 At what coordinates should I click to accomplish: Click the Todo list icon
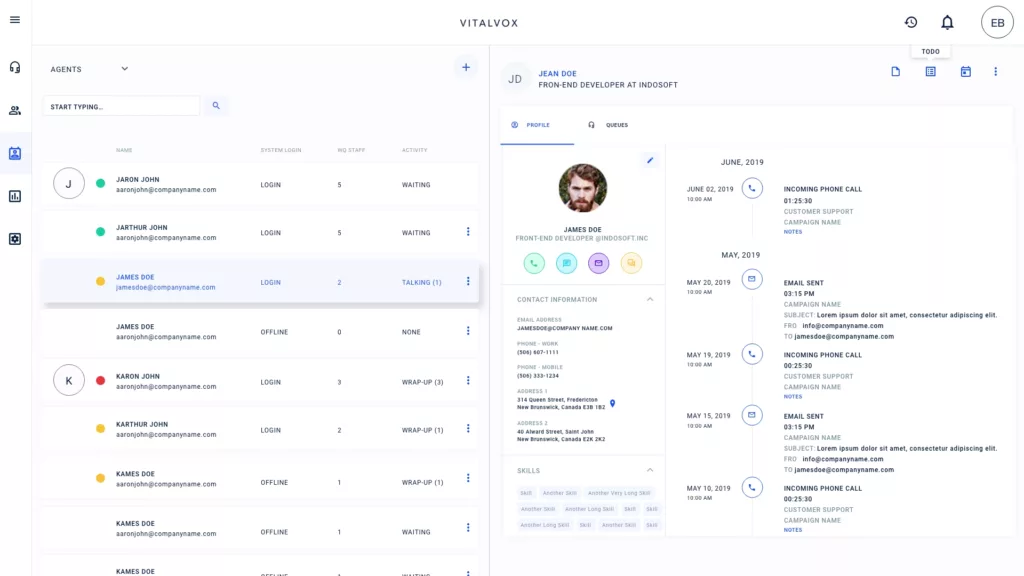(x=930, y=71)
